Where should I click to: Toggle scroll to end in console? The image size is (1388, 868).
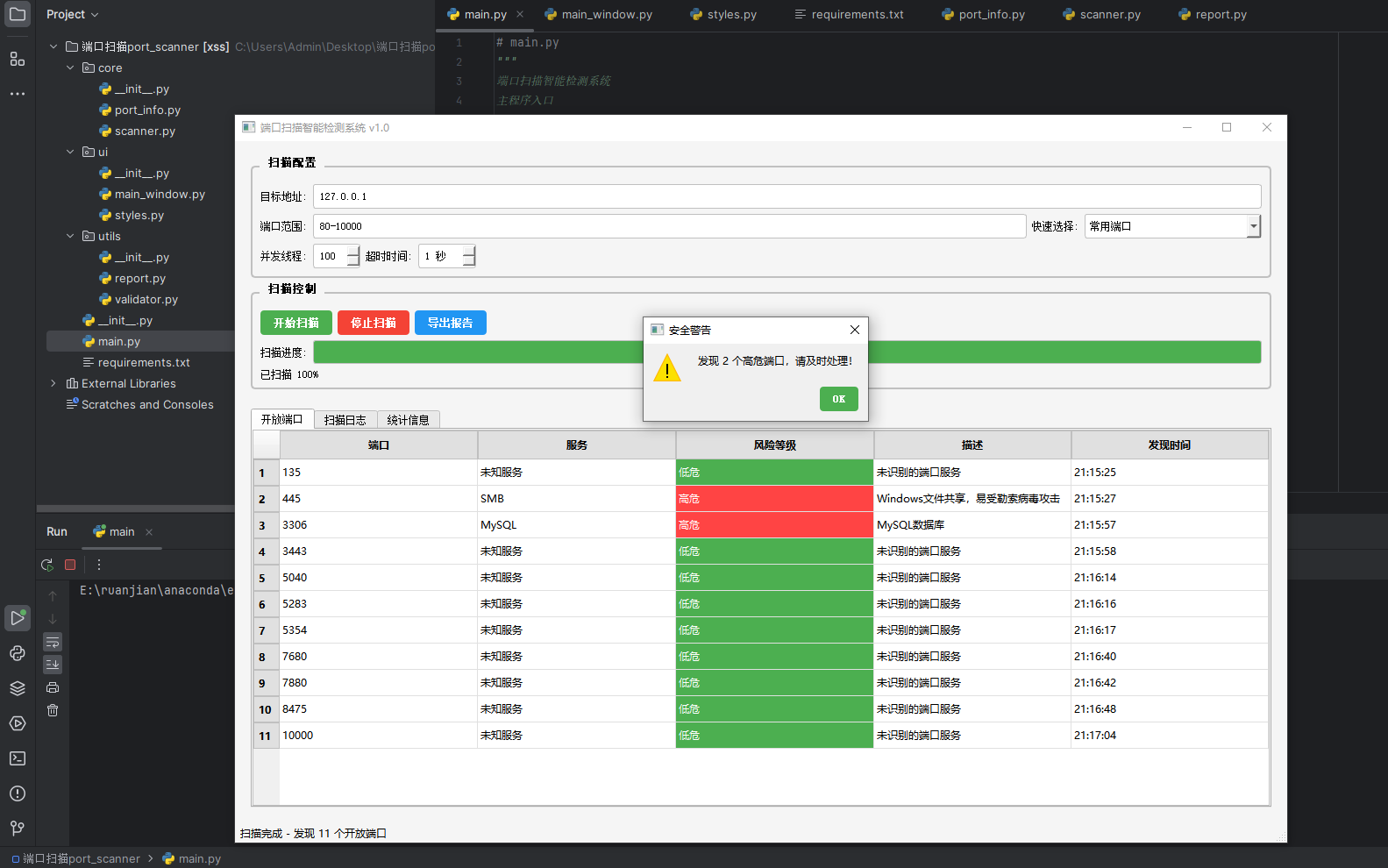click(53, 665)
